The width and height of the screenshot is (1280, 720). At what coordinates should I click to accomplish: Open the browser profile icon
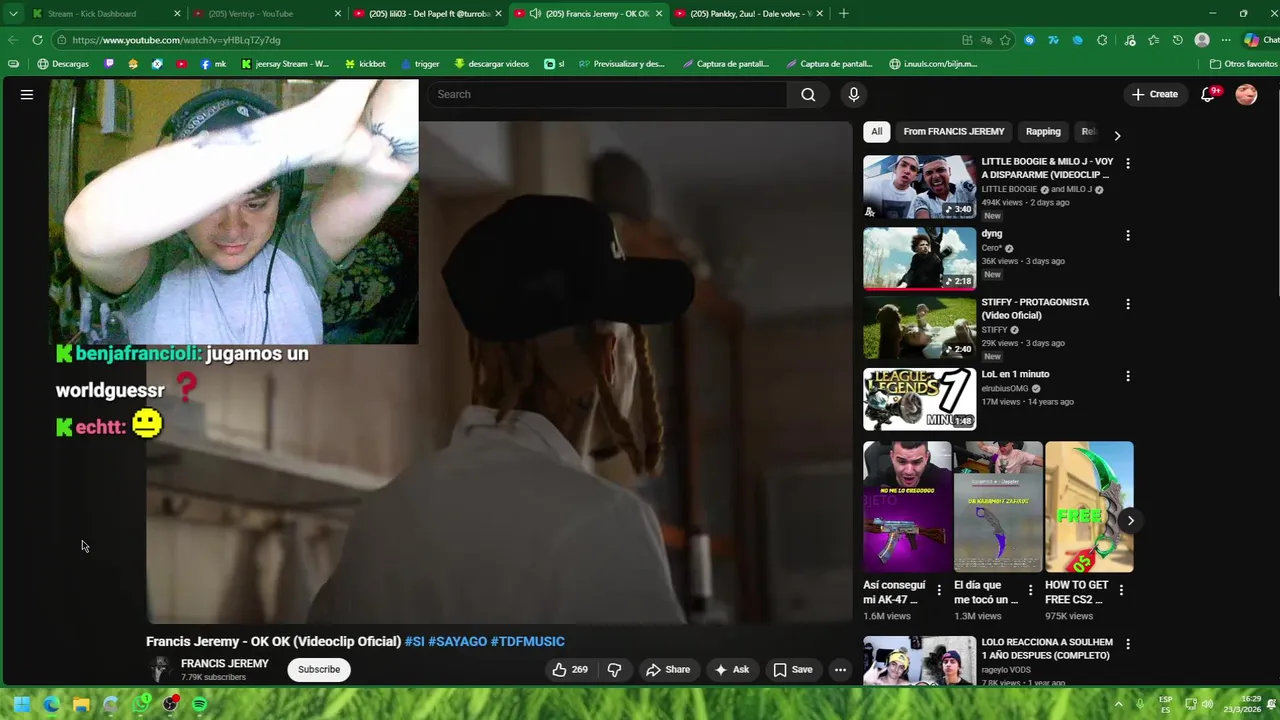(x=1202, y=40)
